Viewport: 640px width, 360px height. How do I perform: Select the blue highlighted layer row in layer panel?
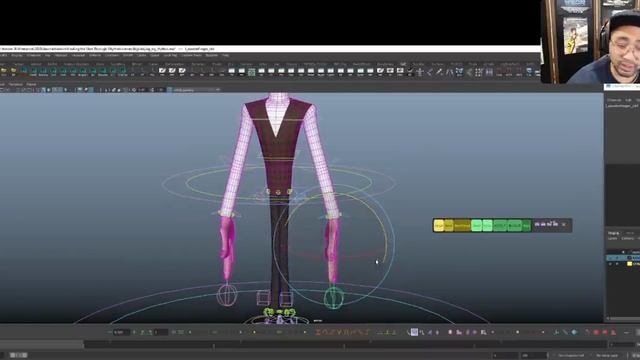click(x=623, y=258)
